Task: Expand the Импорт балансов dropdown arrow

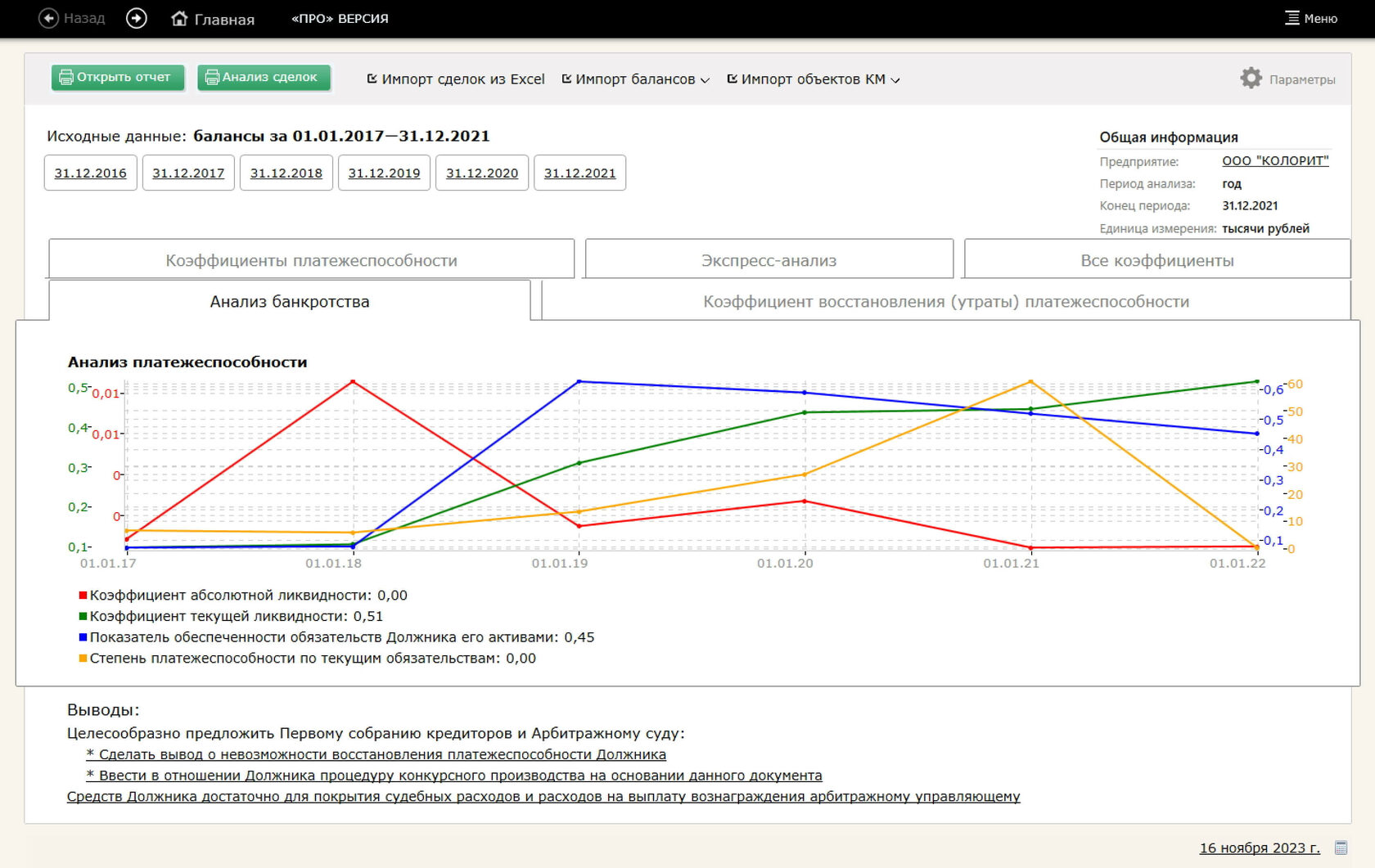Action: click(x=706, y=80)
